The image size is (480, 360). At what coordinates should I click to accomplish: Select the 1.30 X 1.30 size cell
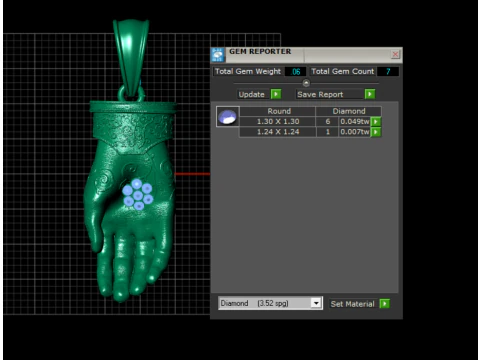278,122
